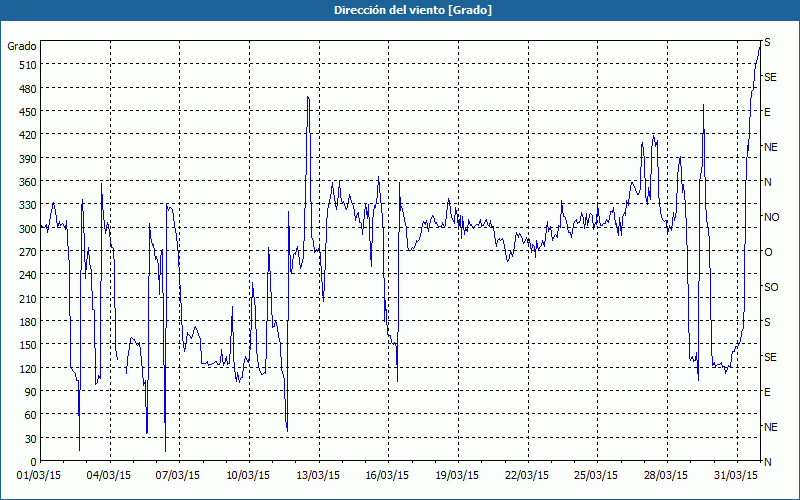Pick the 240 tick label
This screenshot has width=800, height=500.
28,276
